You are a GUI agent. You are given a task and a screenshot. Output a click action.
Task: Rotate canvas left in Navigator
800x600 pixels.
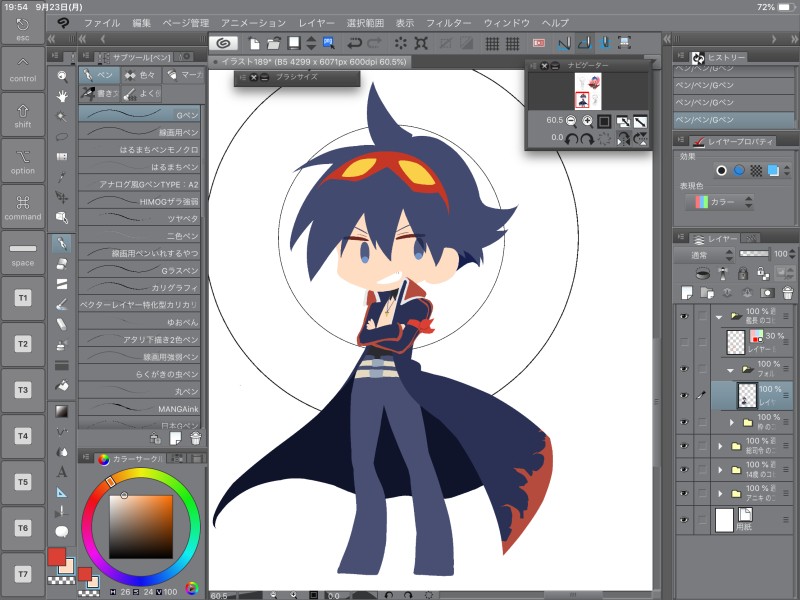pyautogui.click(x=571, y=138)
